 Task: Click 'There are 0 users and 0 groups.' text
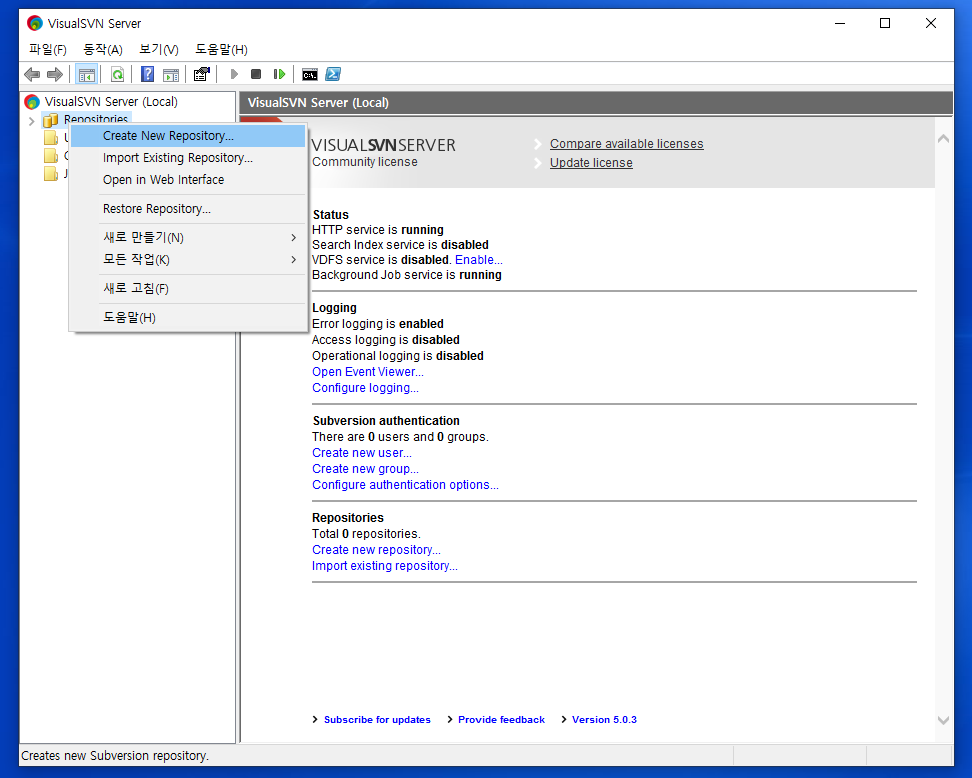[x=400, y=437]
